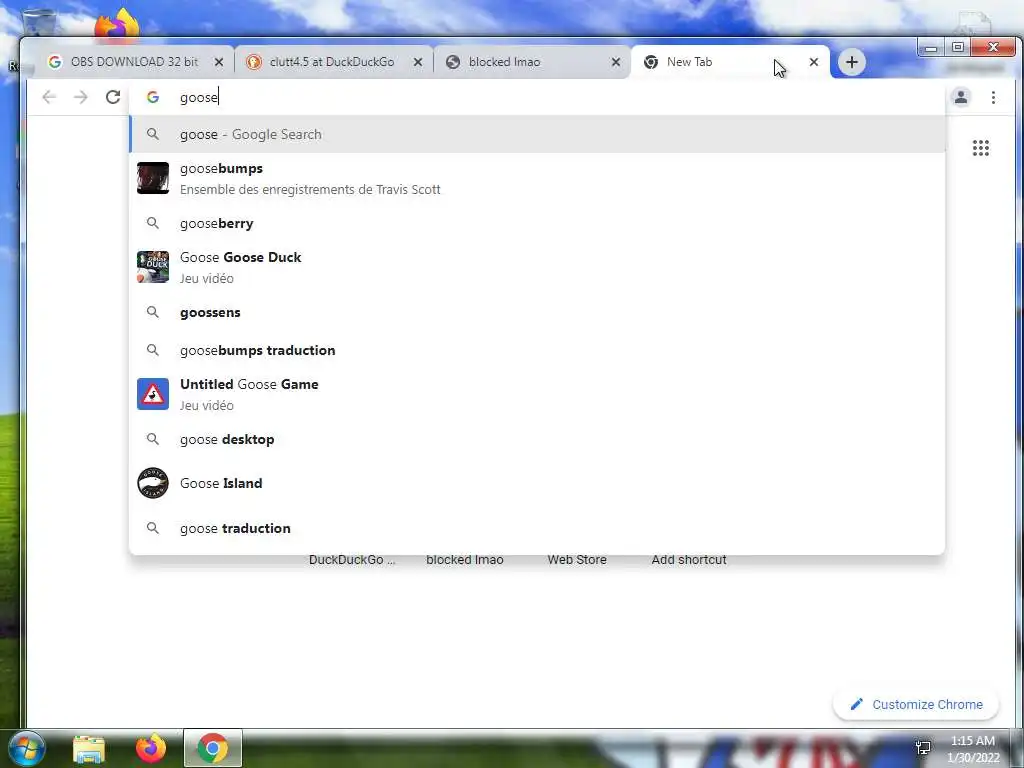The width and height of the screenshot is (1024, 768).
Task: Click magnifier icon beside goose desktop
Action: tap(153, 439)
